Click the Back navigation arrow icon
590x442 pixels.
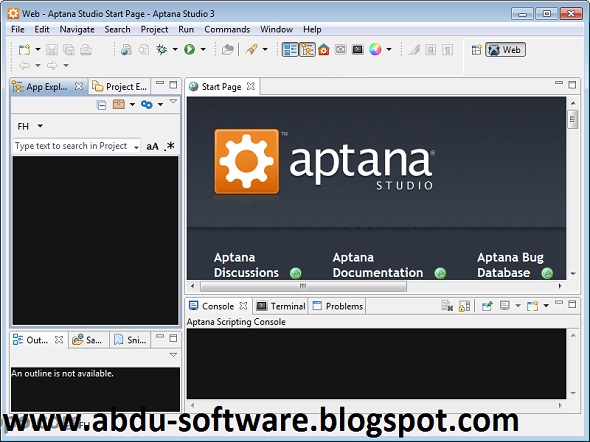click(x=24, y=65)
